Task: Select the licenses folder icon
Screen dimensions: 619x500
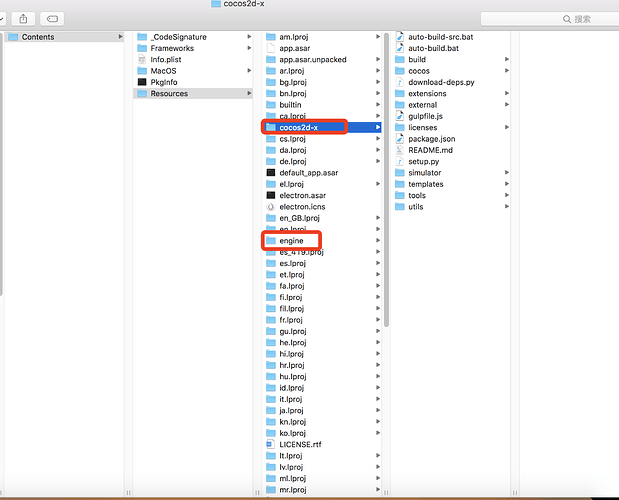Action: [x=400, y=127]
